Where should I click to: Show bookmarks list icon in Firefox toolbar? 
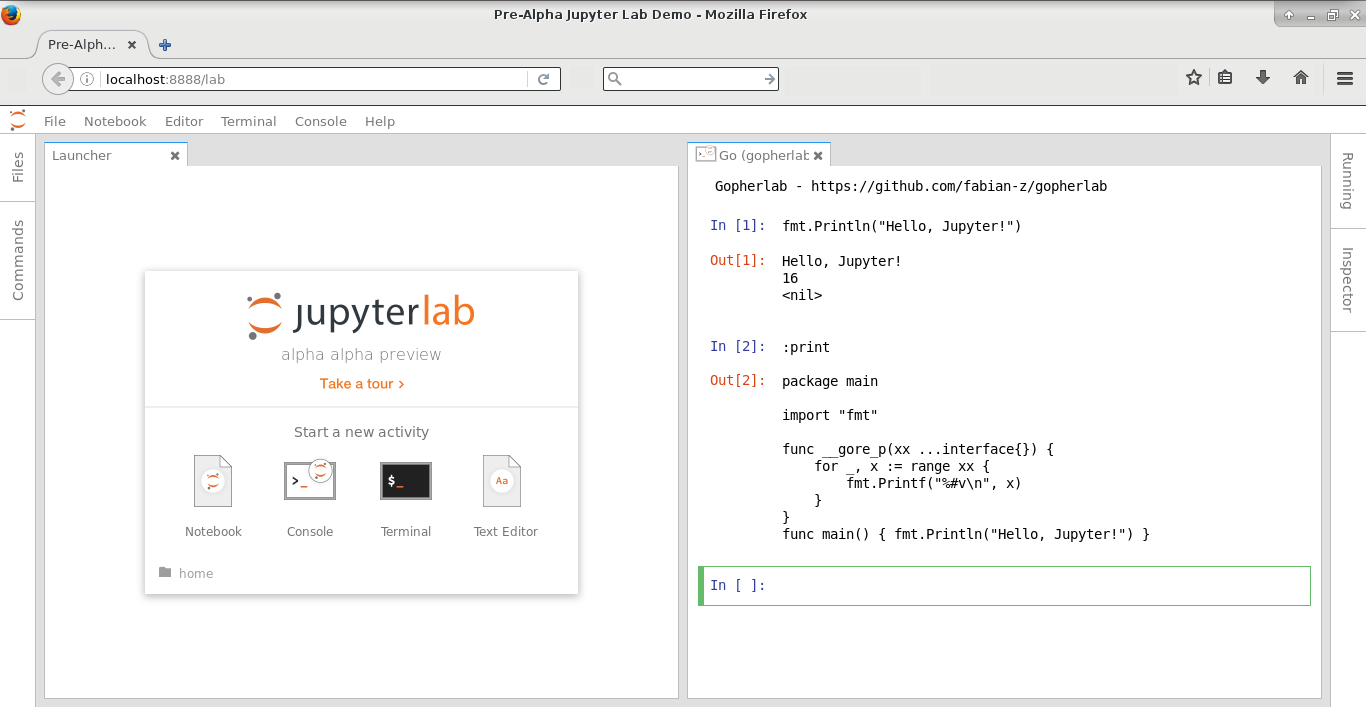pos(1225,77)
